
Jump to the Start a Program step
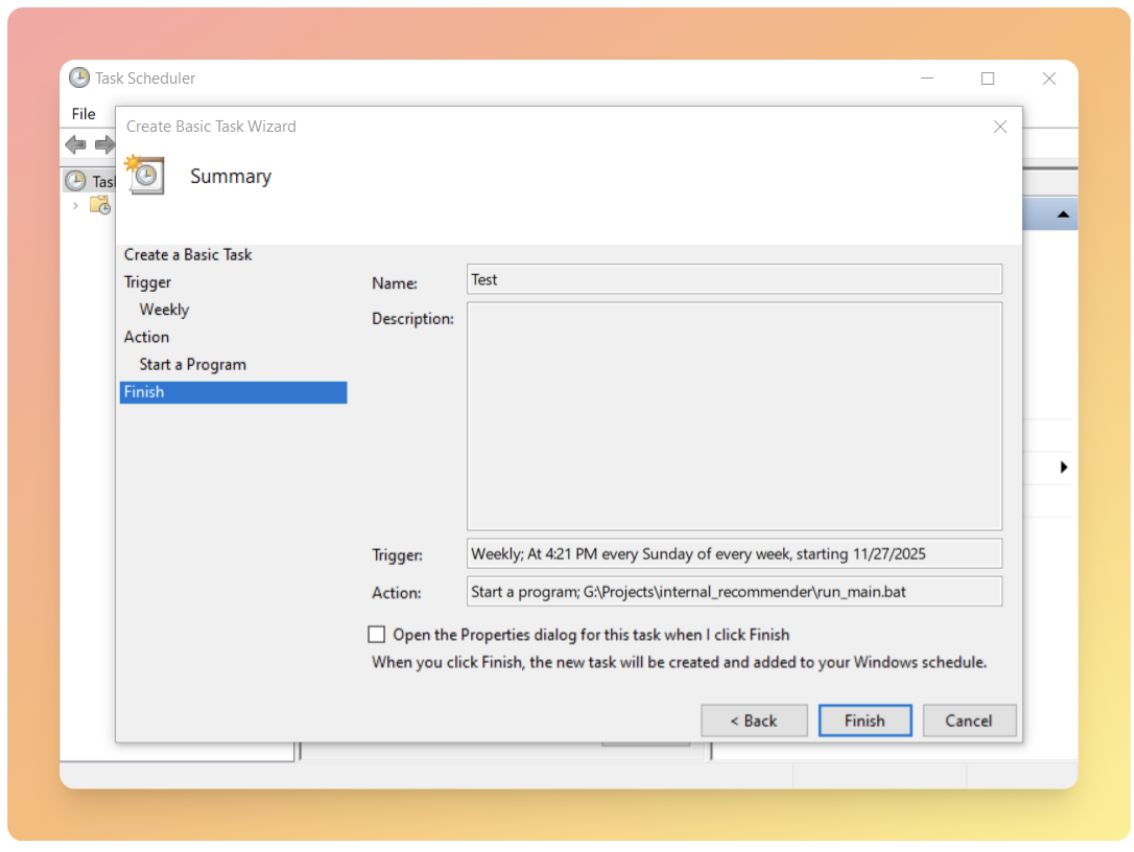[192, 365]
